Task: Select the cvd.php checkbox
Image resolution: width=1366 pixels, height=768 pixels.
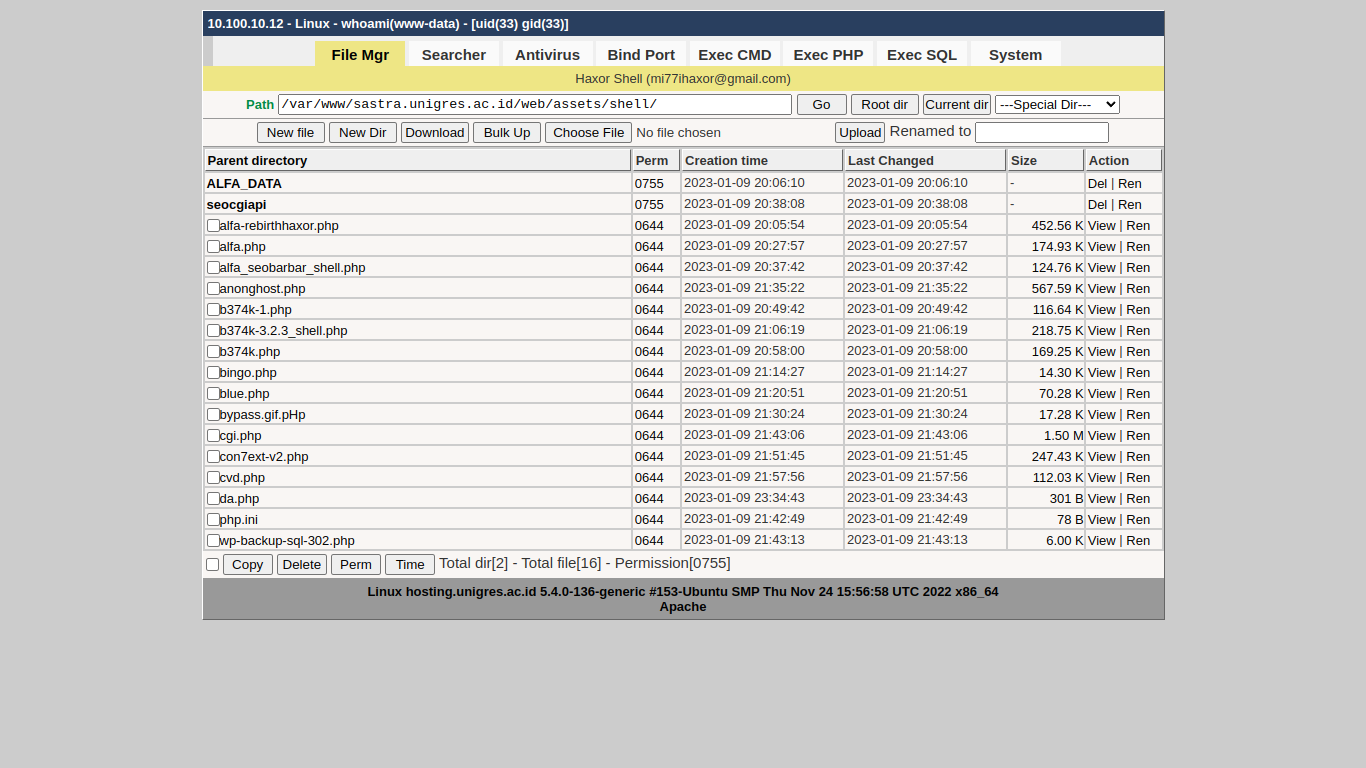Action: [213, 478]
